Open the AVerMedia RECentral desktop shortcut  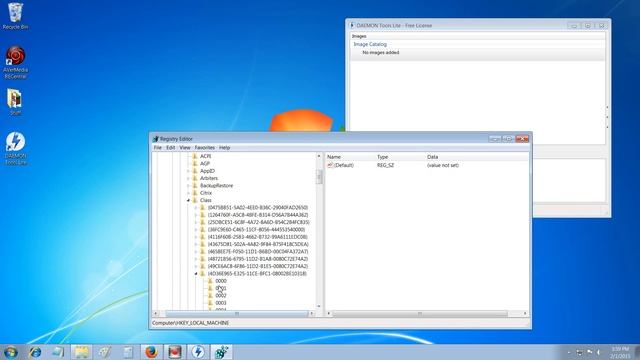[16, 62]
